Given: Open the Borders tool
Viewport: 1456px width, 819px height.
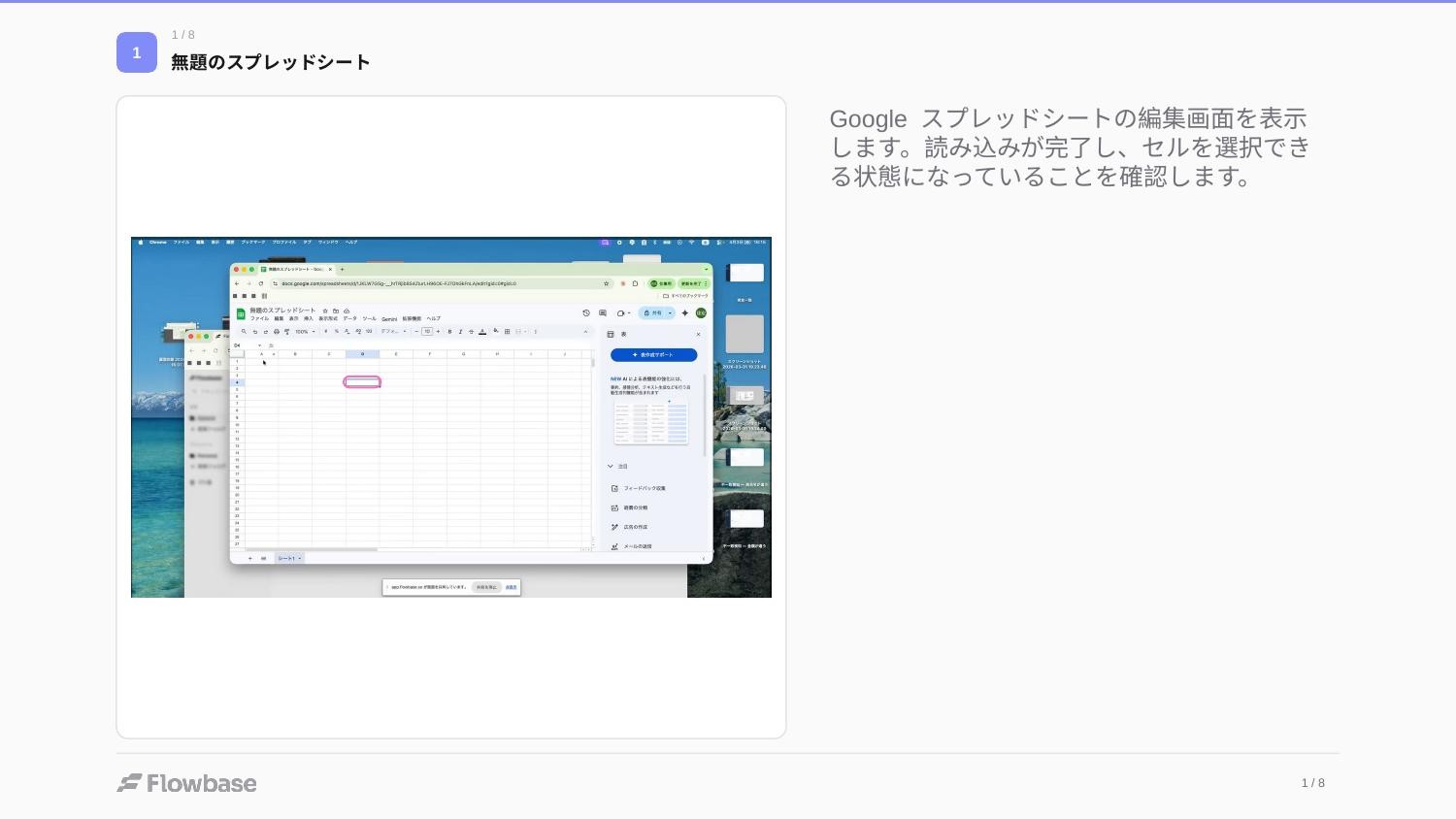Looking at the screenshot, I should pyautogui.click(x=507, y=332).
